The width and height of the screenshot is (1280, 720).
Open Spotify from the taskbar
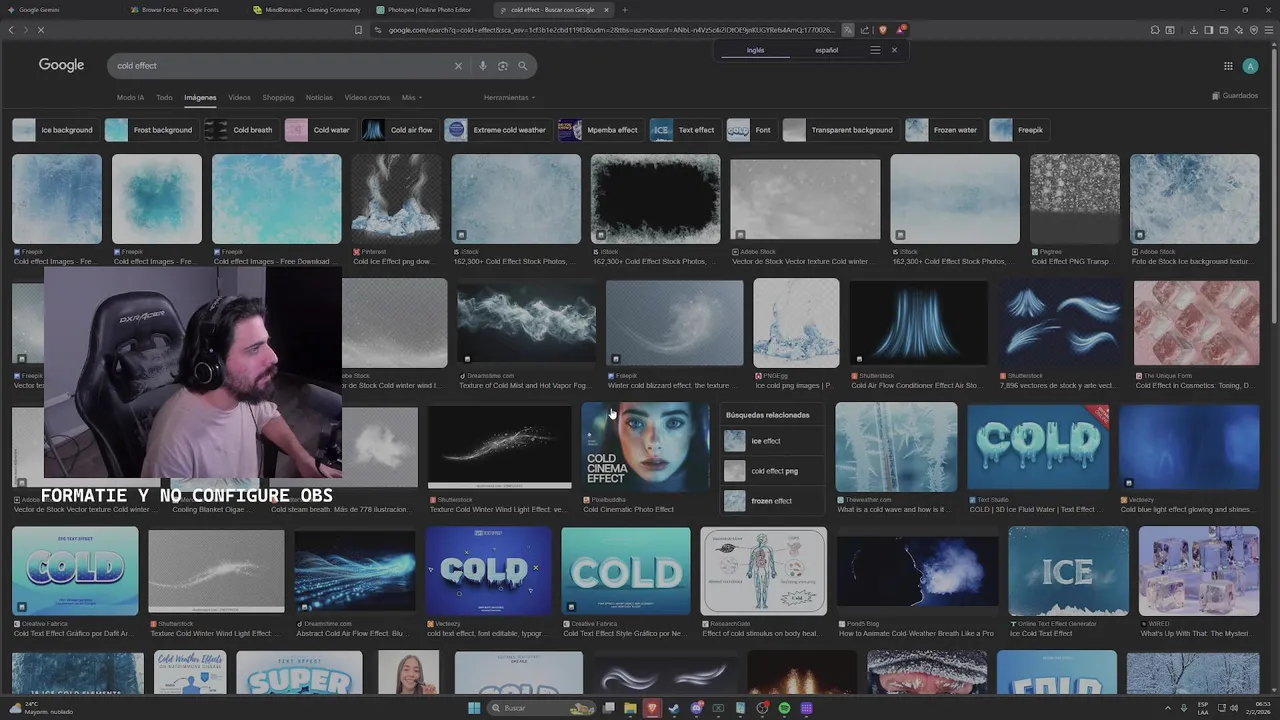(x=784, y=708)
